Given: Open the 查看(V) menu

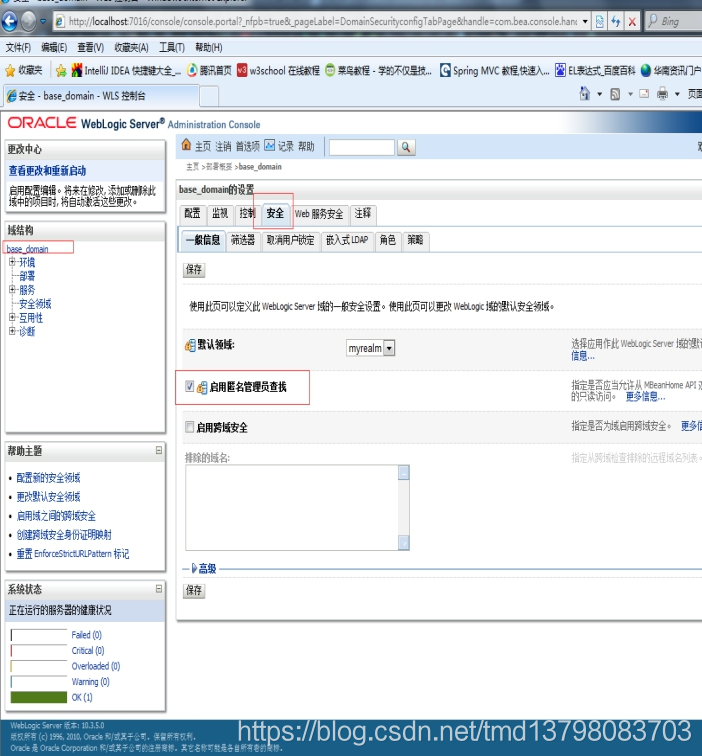Looking at the screenshot, I should (91, 47).
